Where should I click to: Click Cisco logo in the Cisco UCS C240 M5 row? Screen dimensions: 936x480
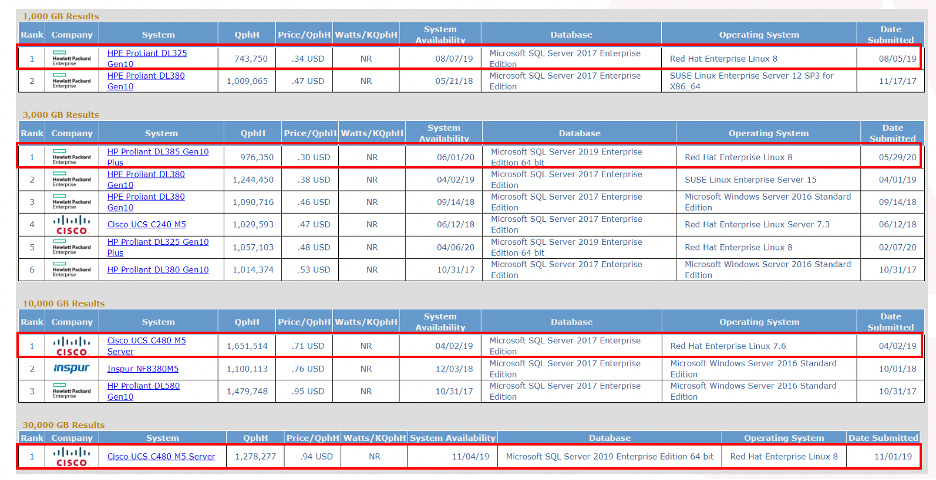tap(72, 224)
